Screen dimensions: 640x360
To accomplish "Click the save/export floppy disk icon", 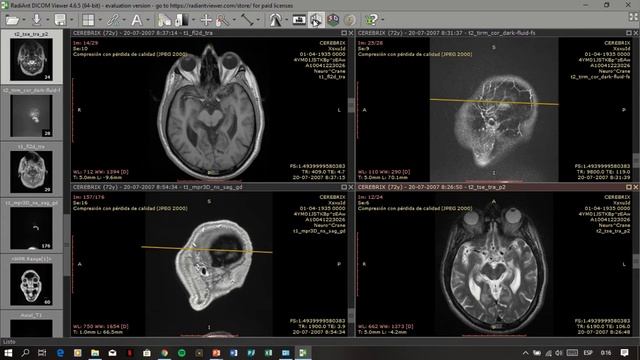I will tap(60, 20).
